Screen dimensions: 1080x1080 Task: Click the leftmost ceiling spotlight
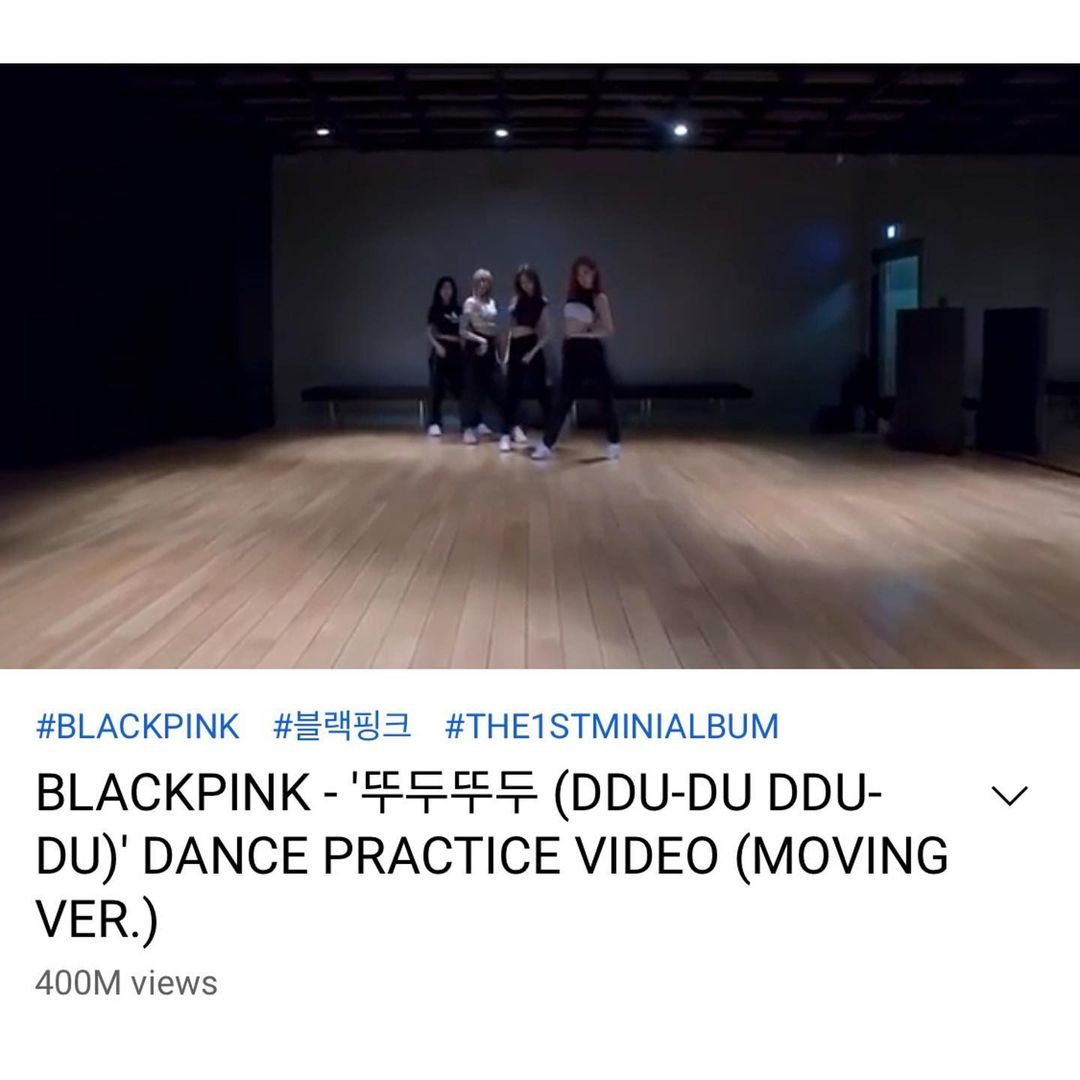click(x=322, y=132)
